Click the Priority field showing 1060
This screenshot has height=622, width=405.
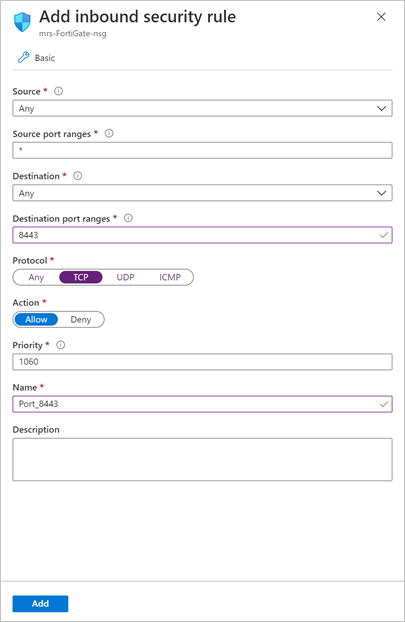[202, 362]
